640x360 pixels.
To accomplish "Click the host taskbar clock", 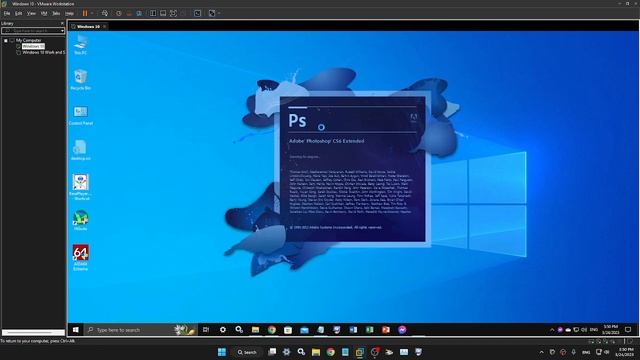I will pos(626,352).
